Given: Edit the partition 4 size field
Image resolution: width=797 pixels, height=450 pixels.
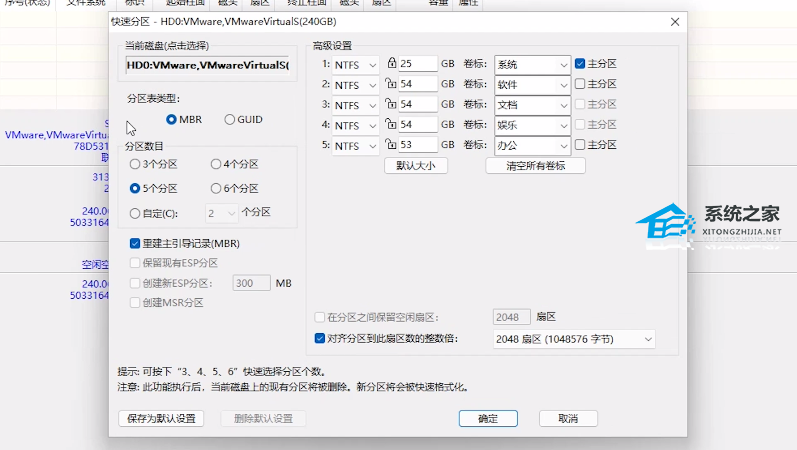Looking at the screenshot, I should (418, 125).
